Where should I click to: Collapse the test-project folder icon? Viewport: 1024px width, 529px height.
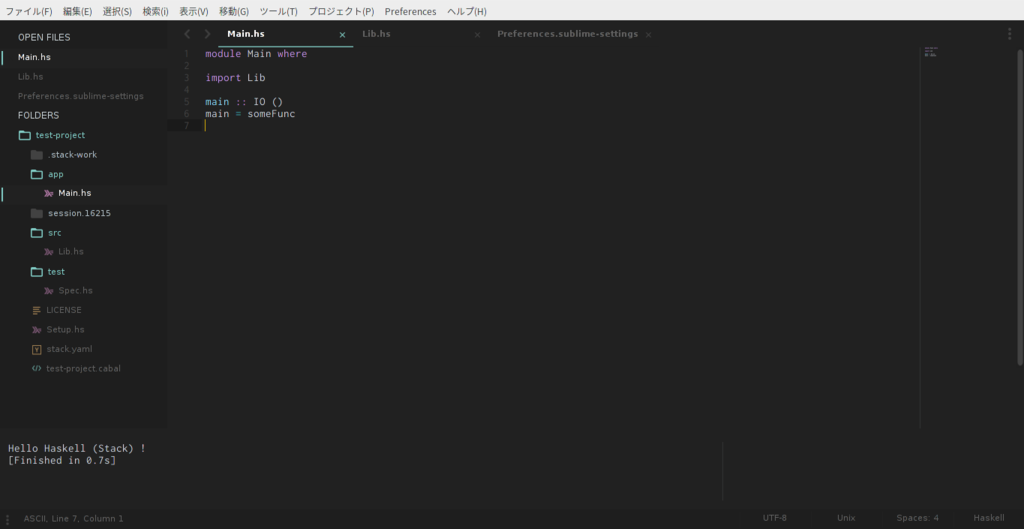tap(25, 135)
